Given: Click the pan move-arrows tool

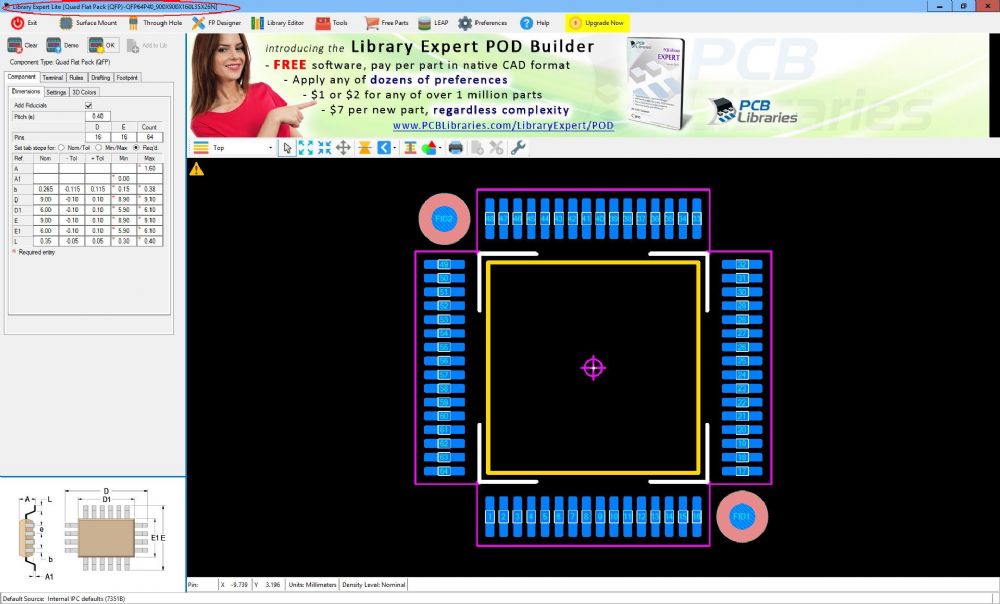Looking at the screenshot, I should coord(343,148).
